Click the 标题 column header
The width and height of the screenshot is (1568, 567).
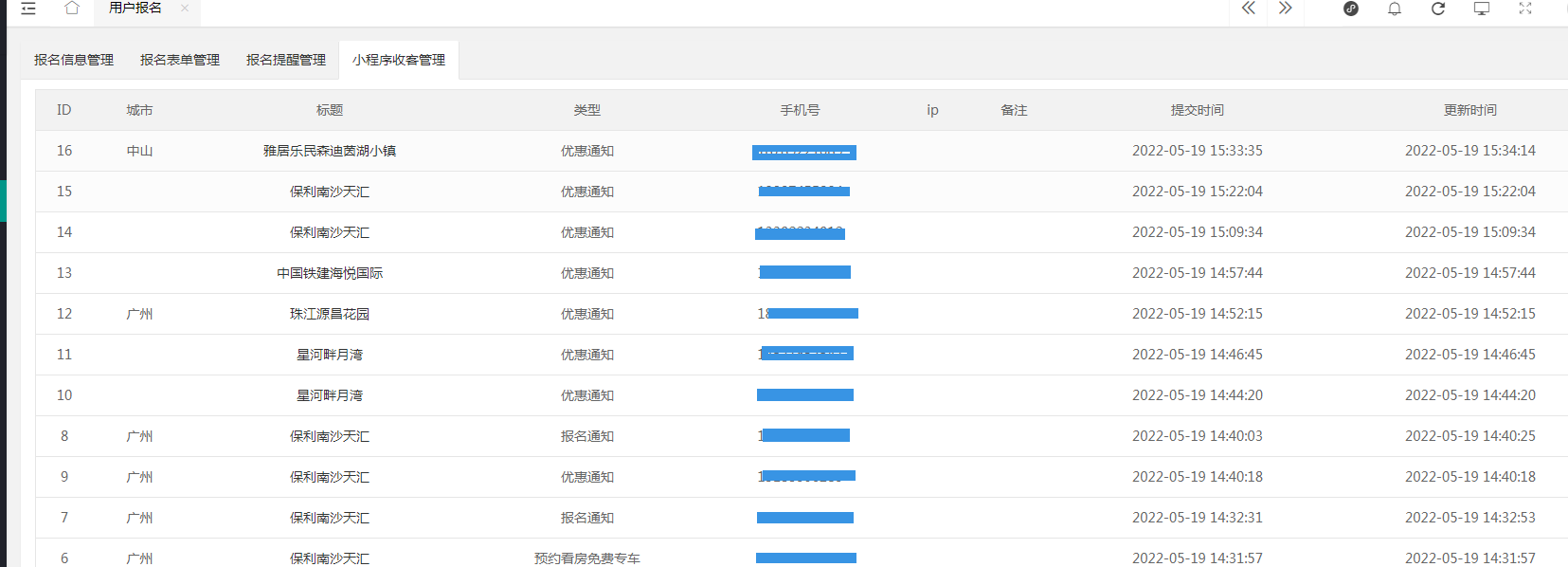click(330, 110)
